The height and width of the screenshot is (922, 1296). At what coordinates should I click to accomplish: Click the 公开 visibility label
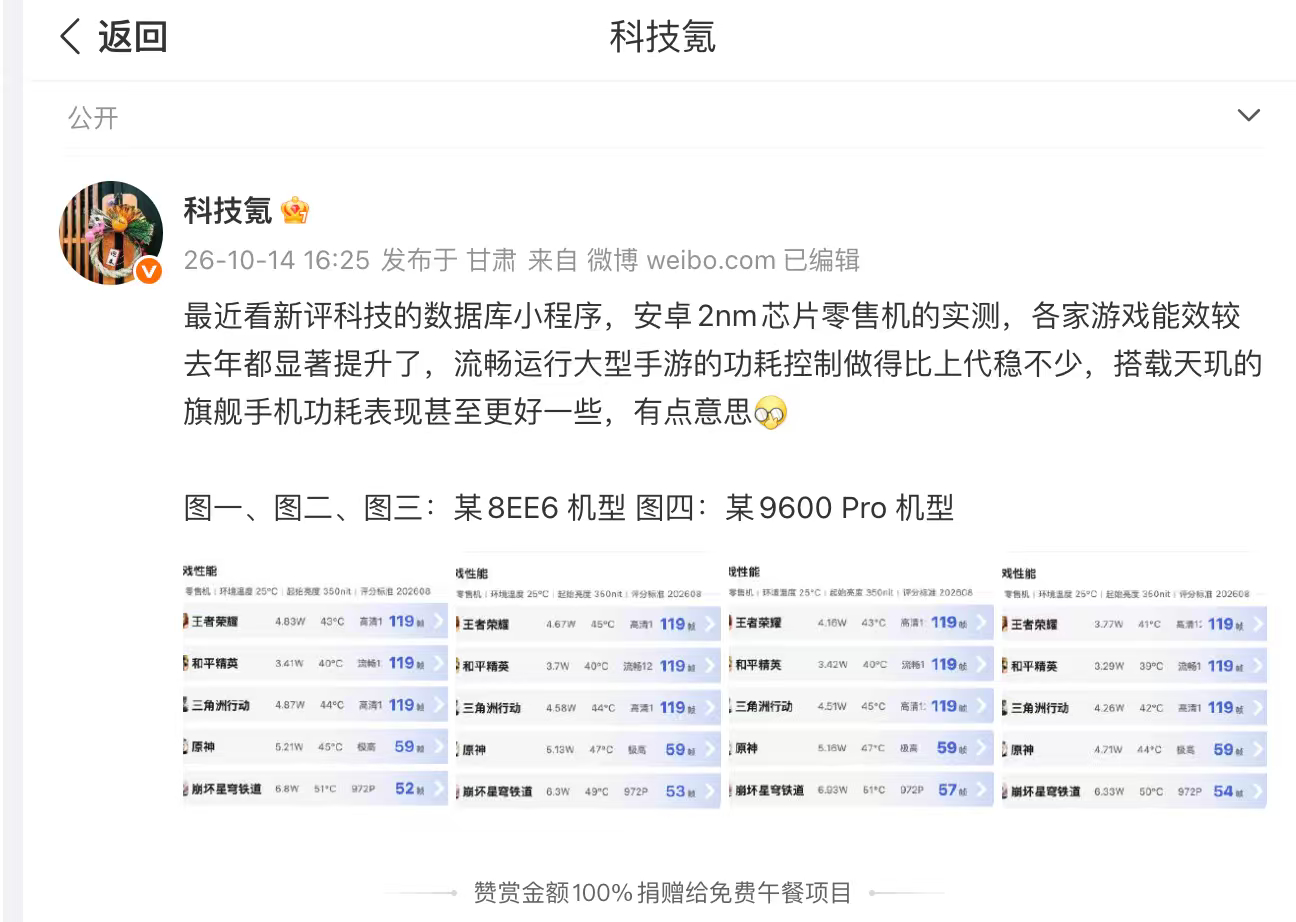click(x=93, y=118)
